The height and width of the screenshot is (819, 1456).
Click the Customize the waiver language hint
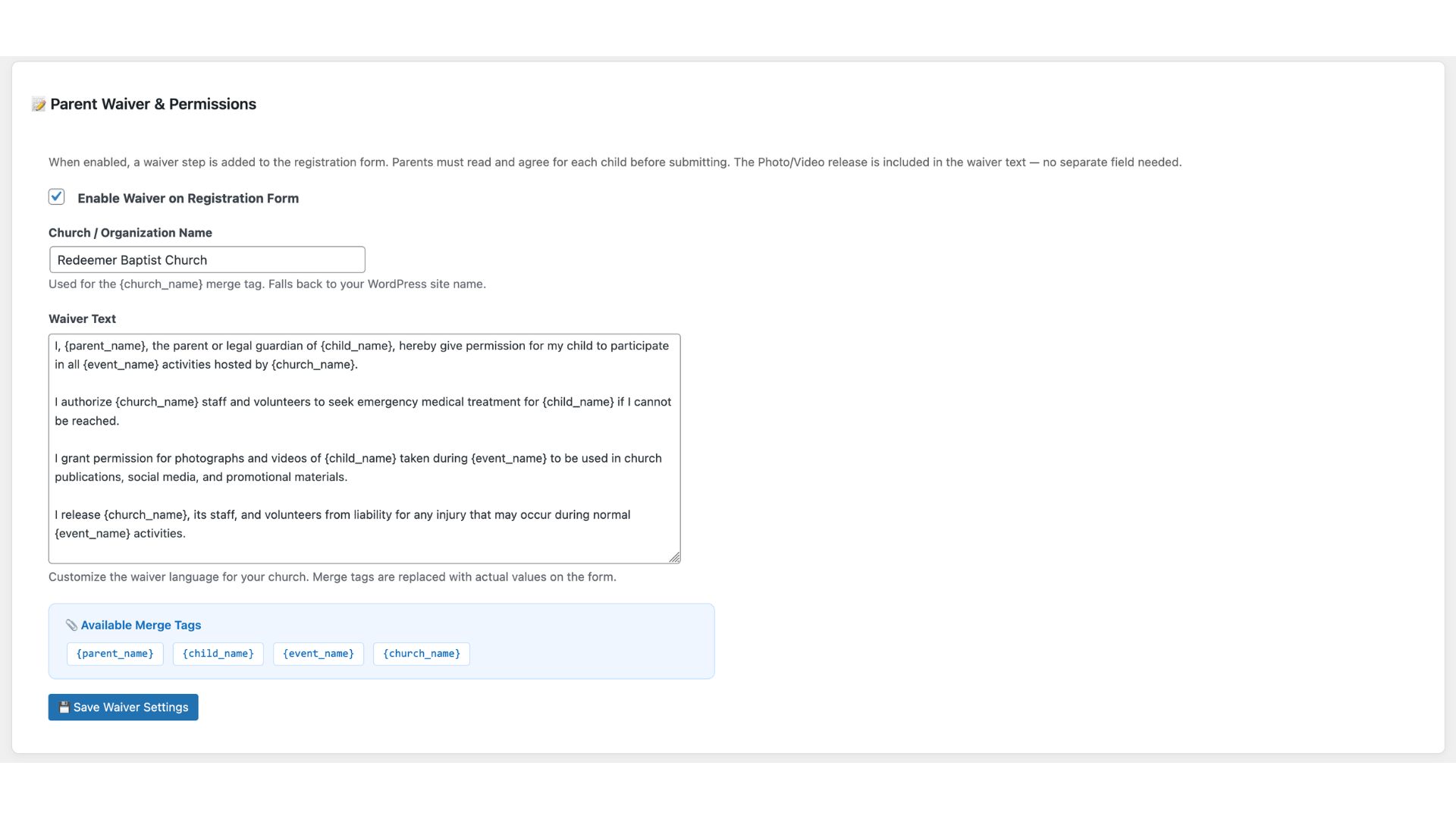[332, 577]
